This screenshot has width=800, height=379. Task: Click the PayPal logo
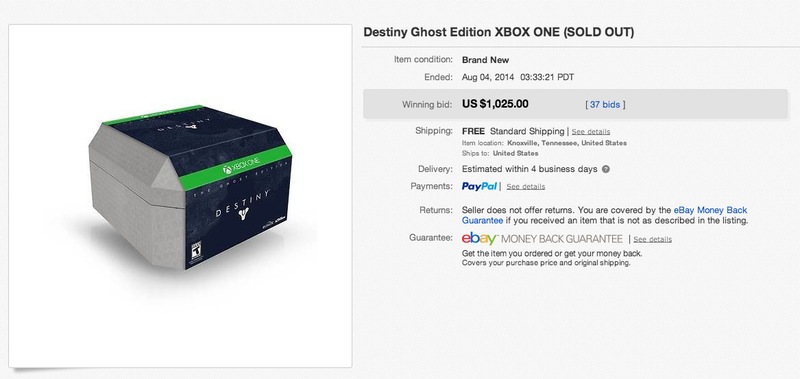[479, 186]
